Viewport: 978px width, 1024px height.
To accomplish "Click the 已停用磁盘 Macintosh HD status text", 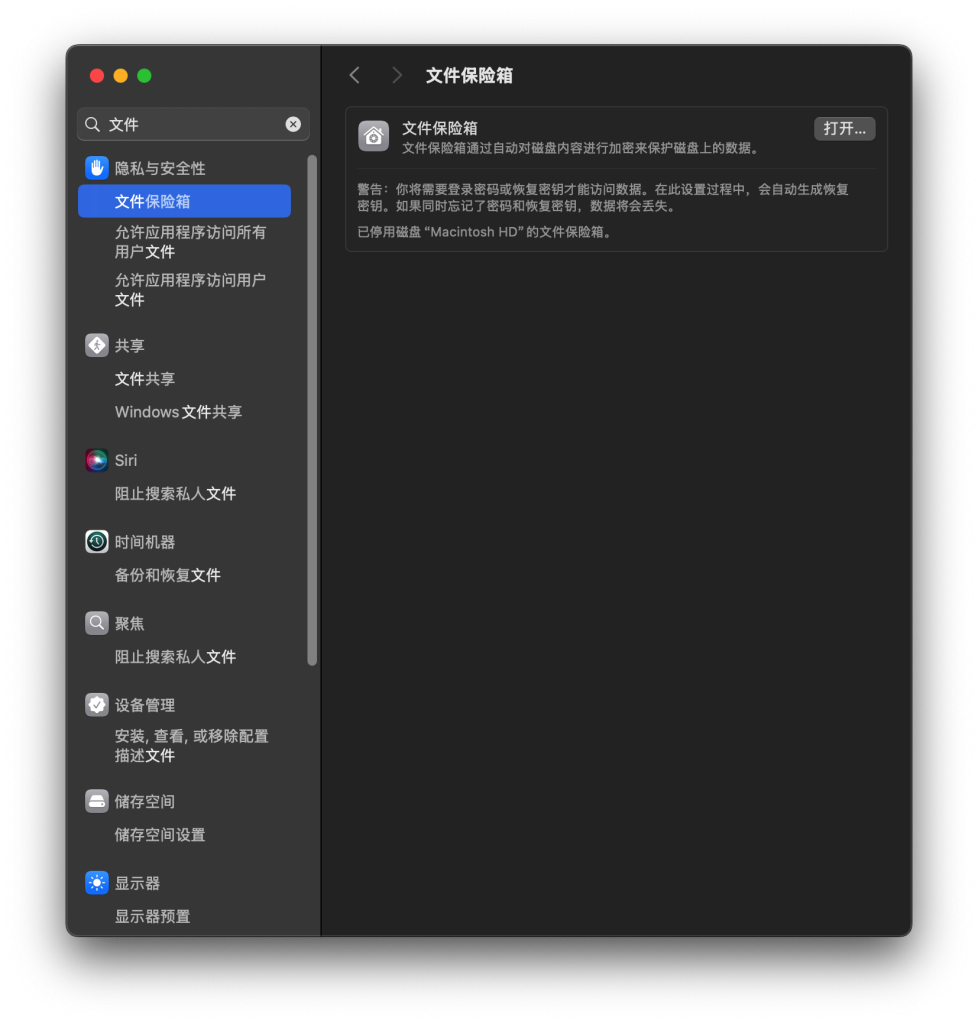I will tap(484, 232).
